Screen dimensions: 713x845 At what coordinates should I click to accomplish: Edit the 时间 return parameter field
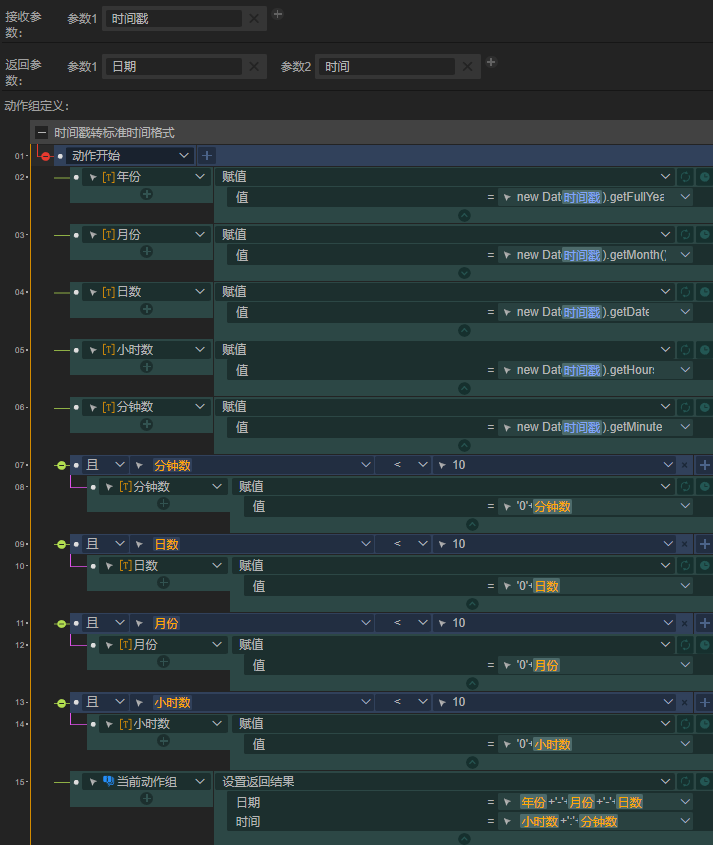click(387, 66)
